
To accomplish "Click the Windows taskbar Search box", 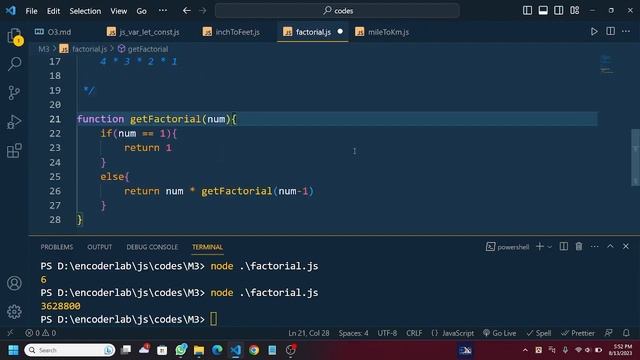I will pos(70,350).
